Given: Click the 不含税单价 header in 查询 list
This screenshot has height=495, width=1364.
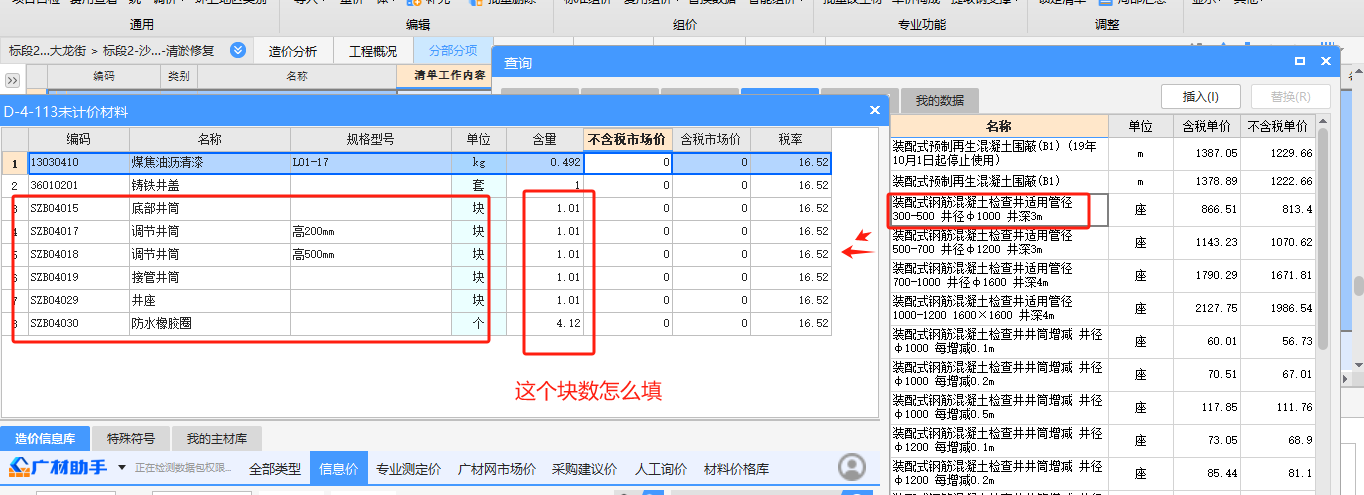Looking at the screenshot, I should click(1277, 127).
